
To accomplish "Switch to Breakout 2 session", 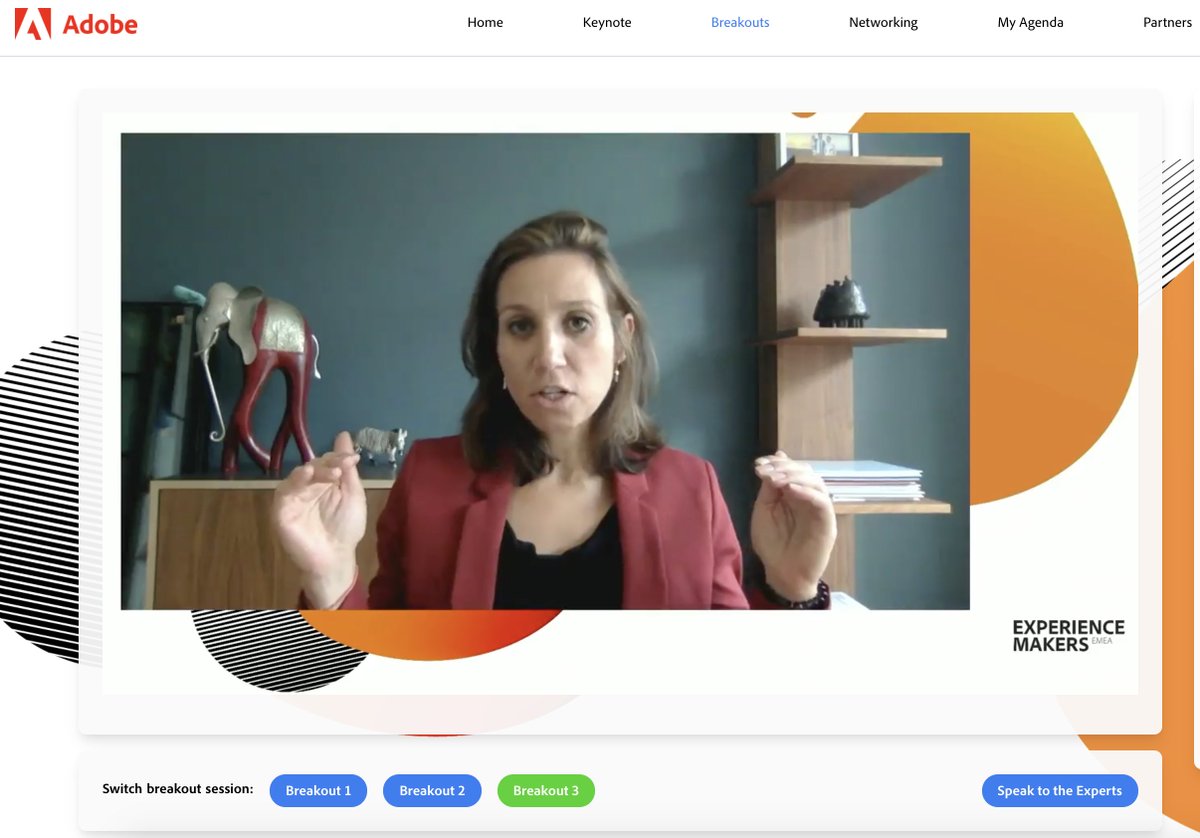I will (x=432, y=790).
